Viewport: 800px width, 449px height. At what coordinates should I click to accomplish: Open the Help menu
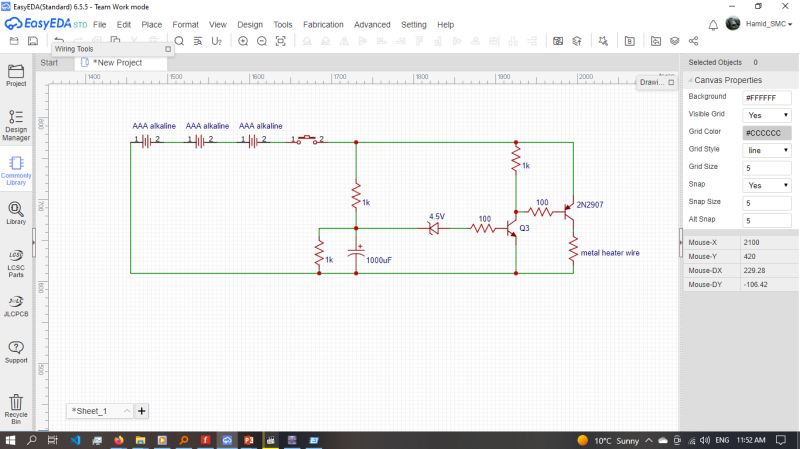445,24
